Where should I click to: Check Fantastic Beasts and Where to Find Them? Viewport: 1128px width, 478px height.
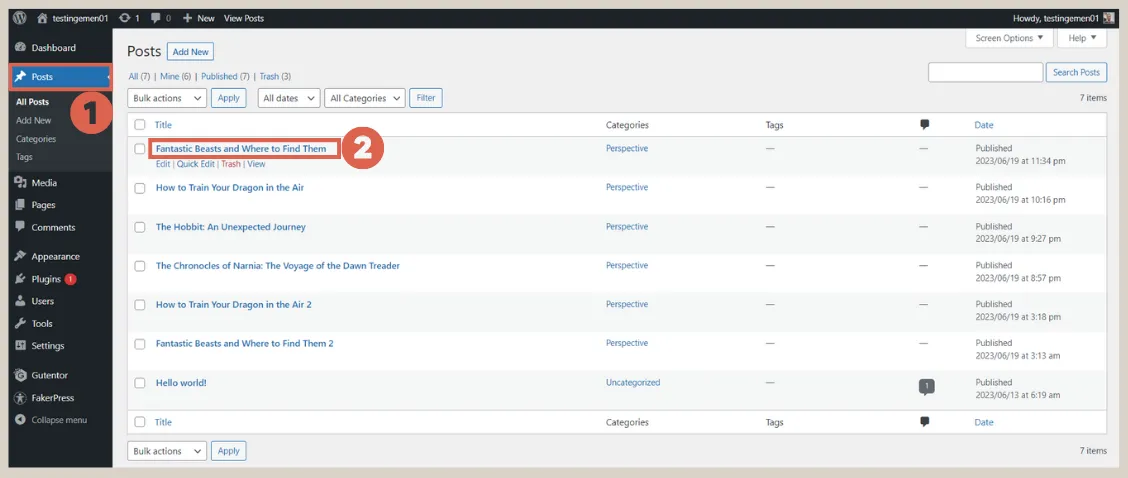pos(140,149)
